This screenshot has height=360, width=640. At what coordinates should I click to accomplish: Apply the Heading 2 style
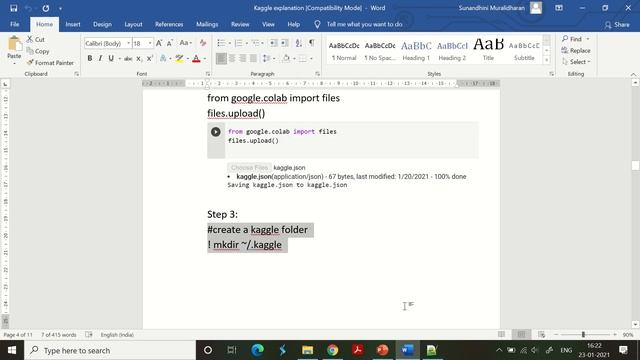[x=452, y=50]
